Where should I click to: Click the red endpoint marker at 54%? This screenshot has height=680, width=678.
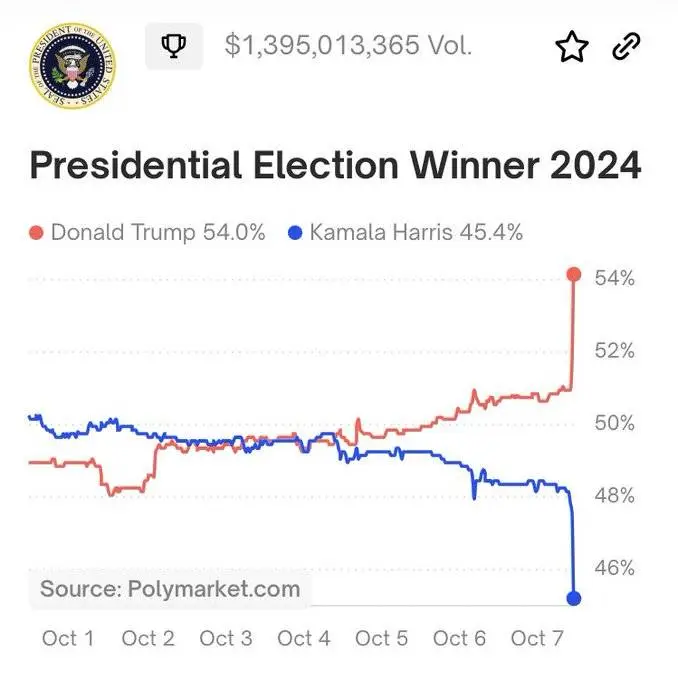pyautogui.click(x=574, y=274)
